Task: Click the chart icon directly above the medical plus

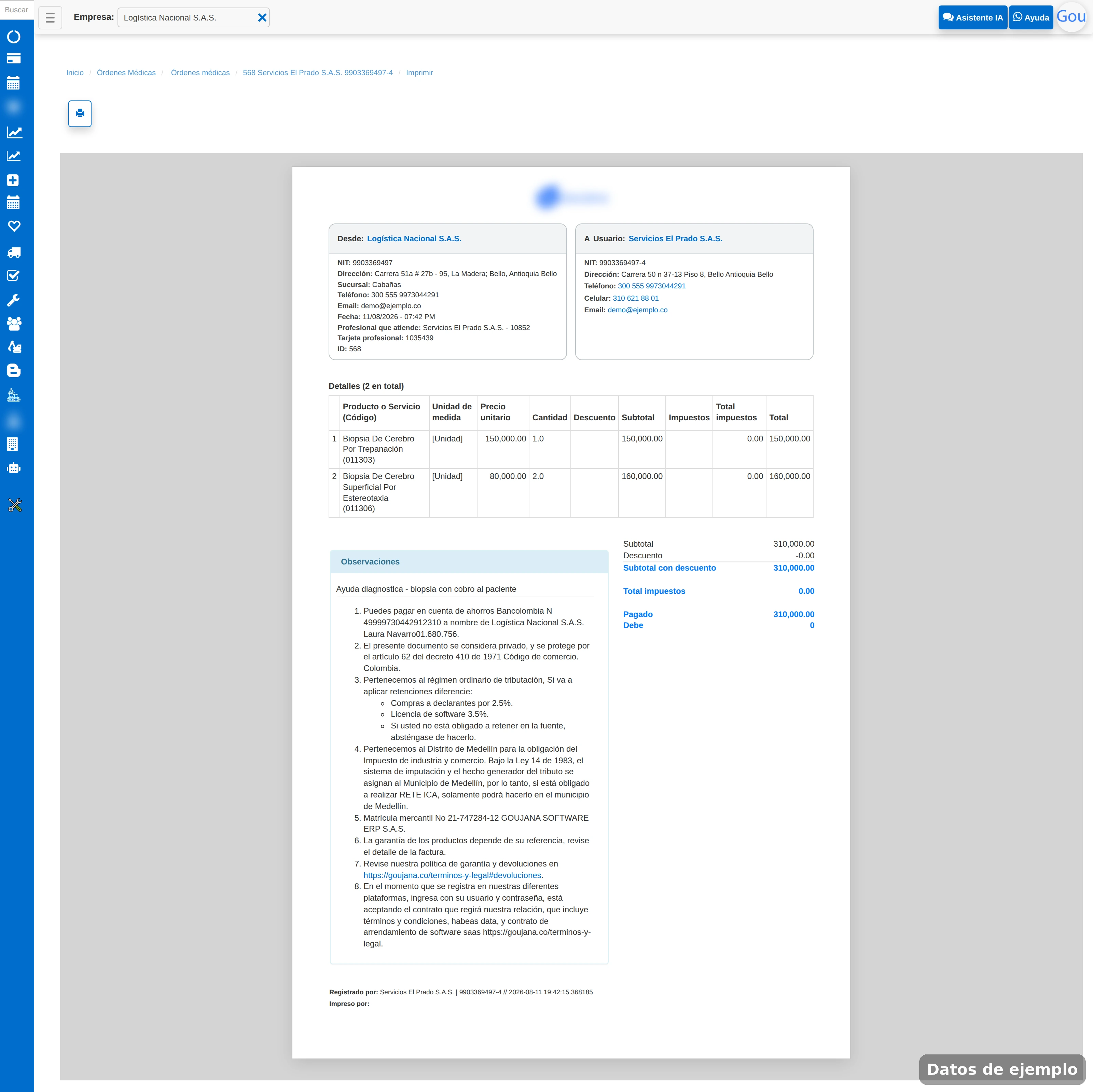Action: point(14,156)
